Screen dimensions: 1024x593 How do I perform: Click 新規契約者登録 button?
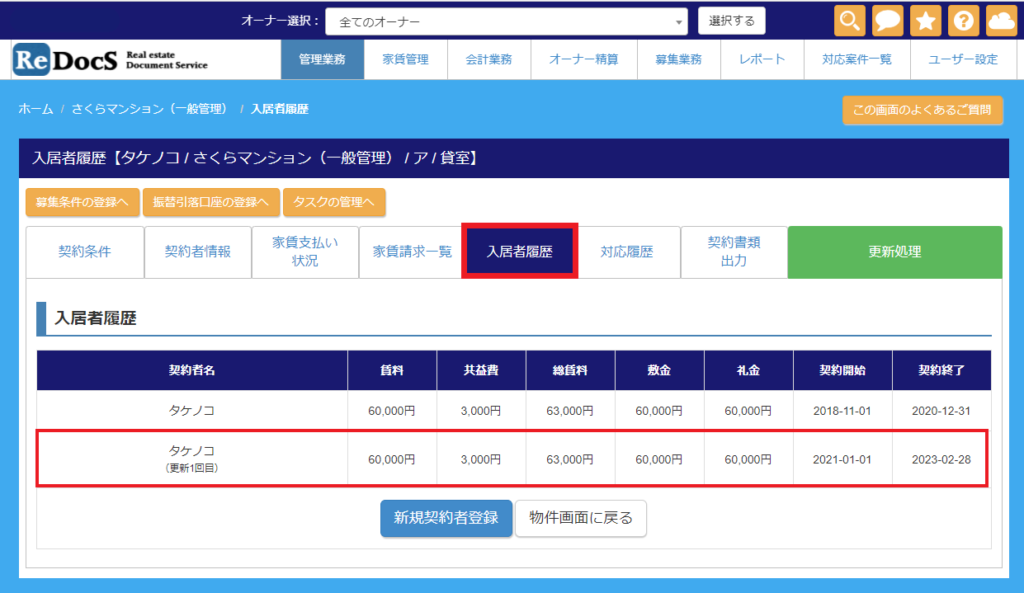point(446,519)
